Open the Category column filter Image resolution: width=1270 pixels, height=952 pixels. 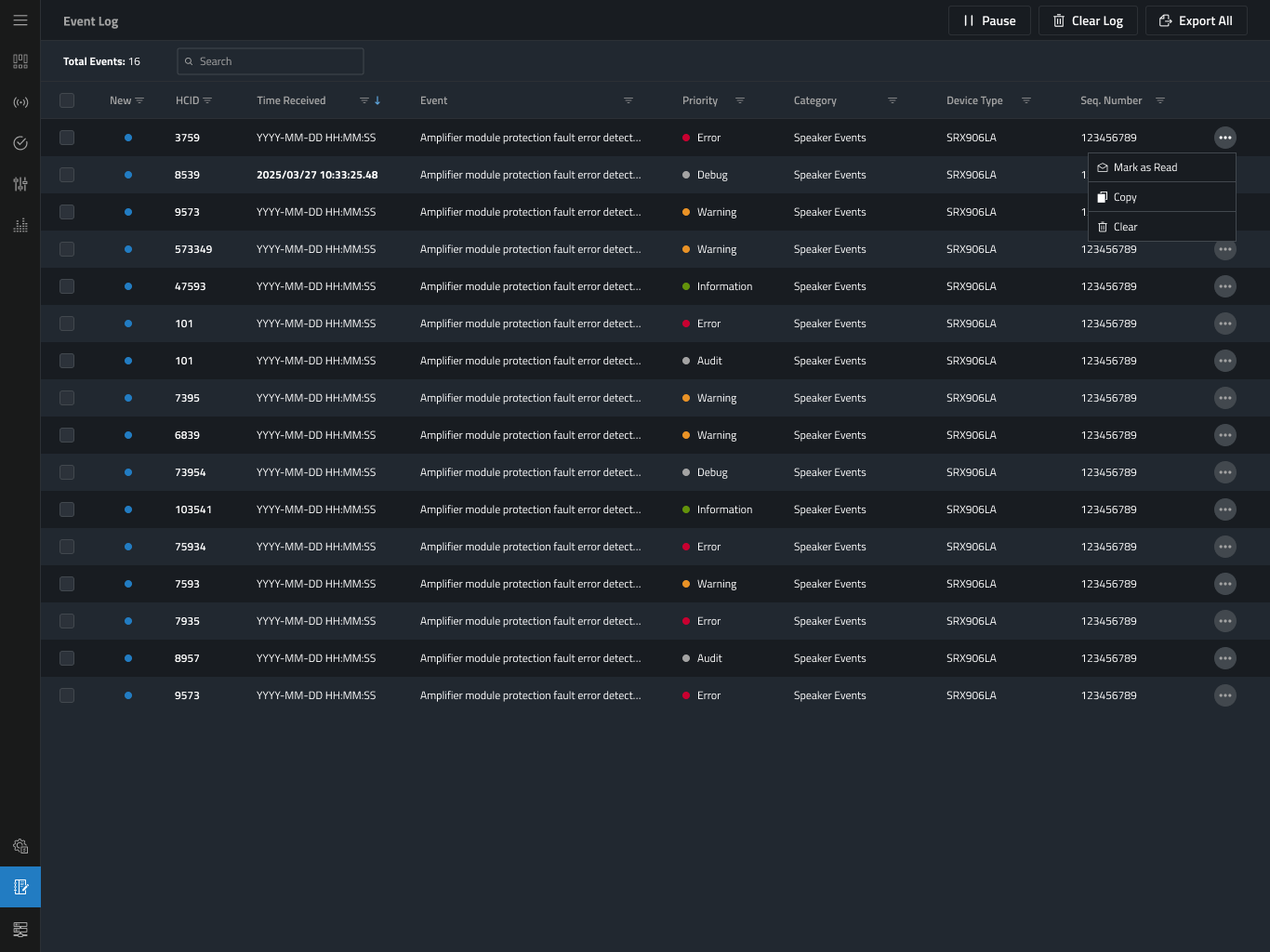coord(893,100)
